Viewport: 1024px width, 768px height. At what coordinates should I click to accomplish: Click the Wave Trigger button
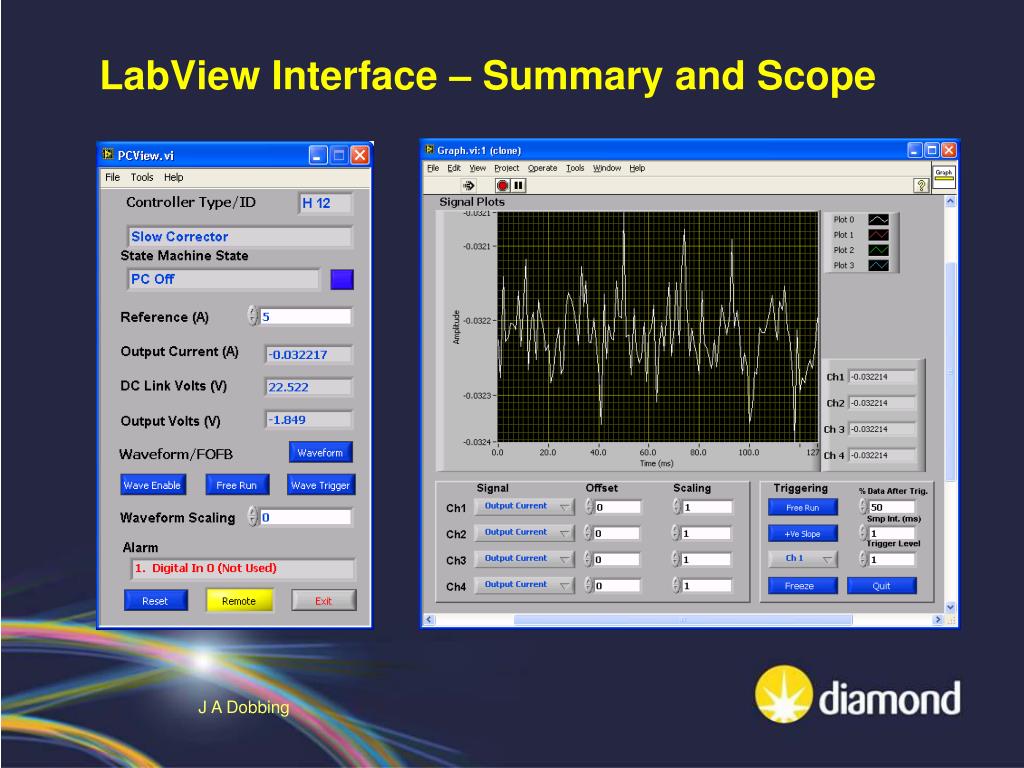pos(321,485)
